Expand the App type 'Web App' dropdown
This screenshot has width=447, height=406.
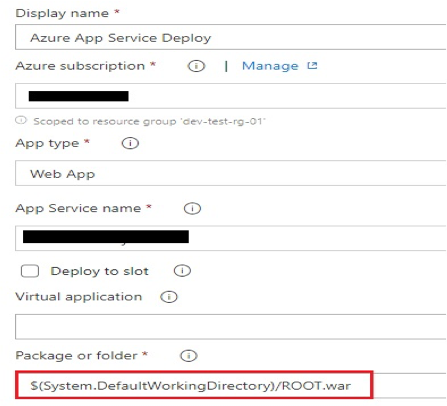point(231,173)
